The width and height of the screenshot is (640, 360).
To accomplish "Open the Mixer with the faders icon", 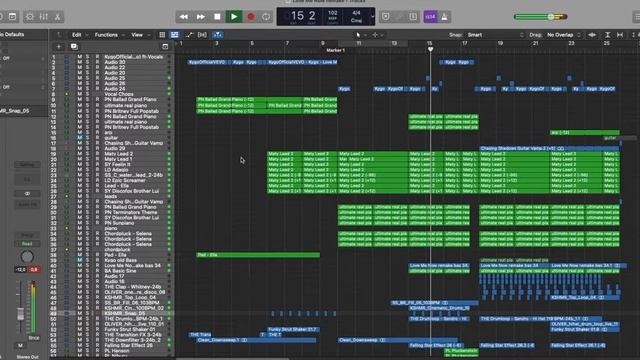I will coord(44,17).
